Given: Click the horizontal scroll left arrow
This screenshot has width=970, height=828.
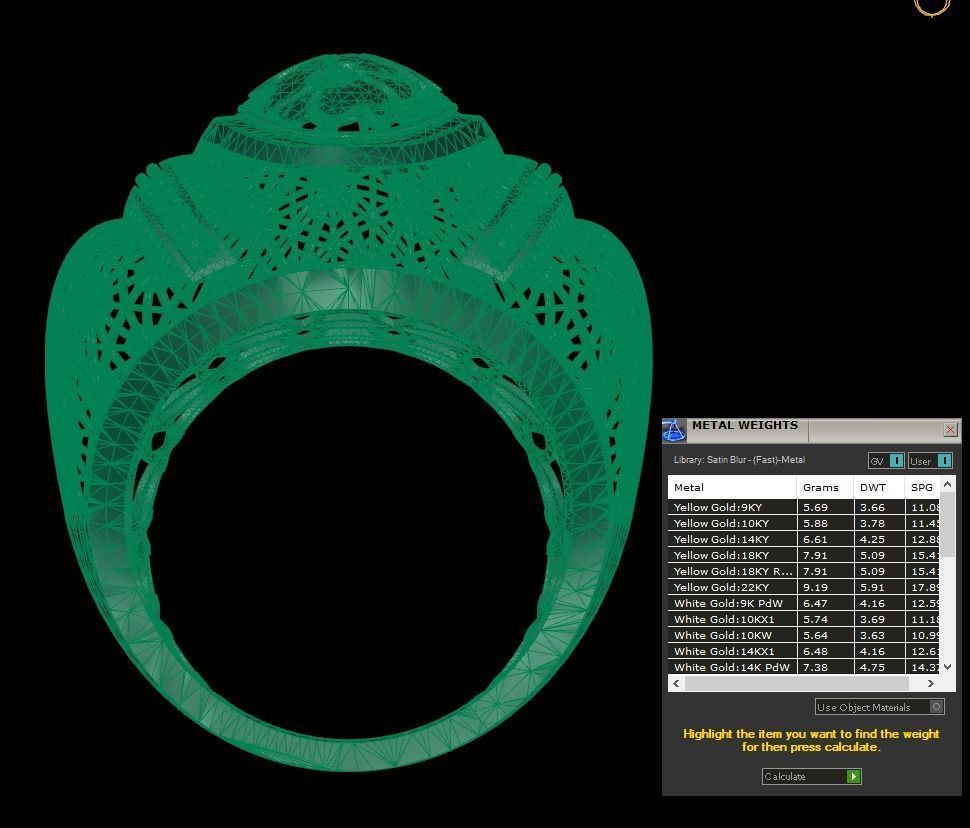Looking at the screenshot, I should [676, 683].
